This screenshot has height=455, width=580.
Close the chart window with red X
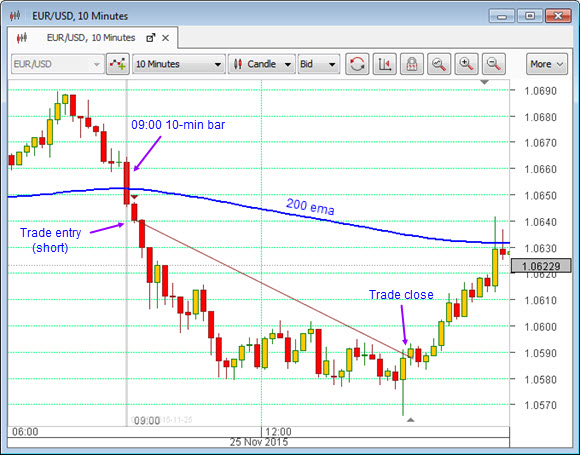click(558, 16)
